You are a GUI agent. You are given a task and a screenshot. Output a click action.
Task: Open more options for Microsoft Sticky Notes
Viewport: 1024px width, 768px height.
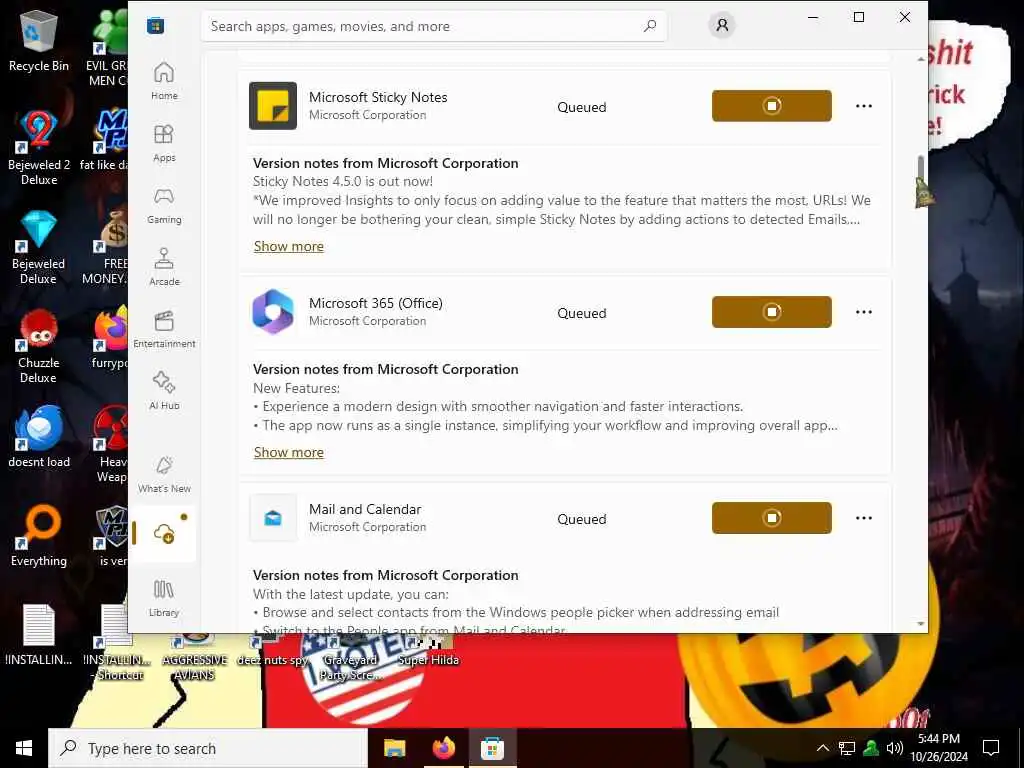[x=863, y=106]
